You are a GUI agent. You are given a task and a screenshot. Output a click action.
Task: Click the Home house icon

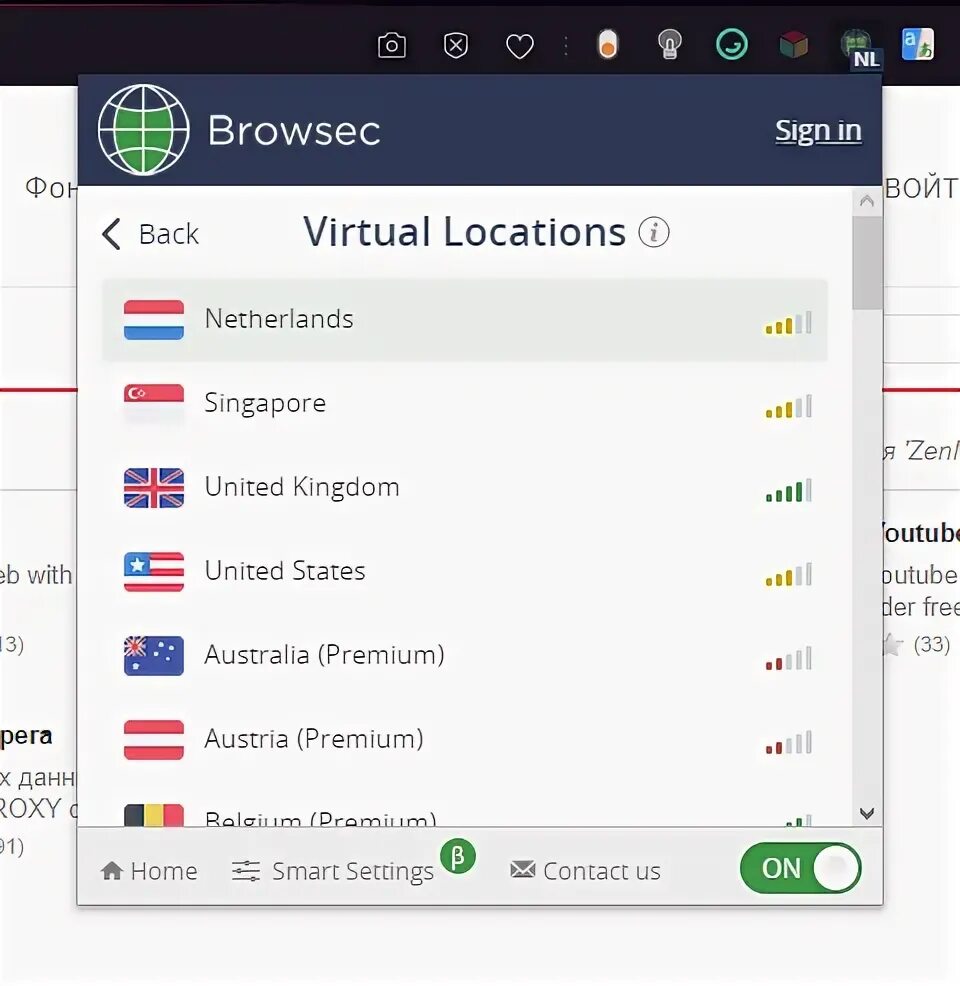coord(112,871)
